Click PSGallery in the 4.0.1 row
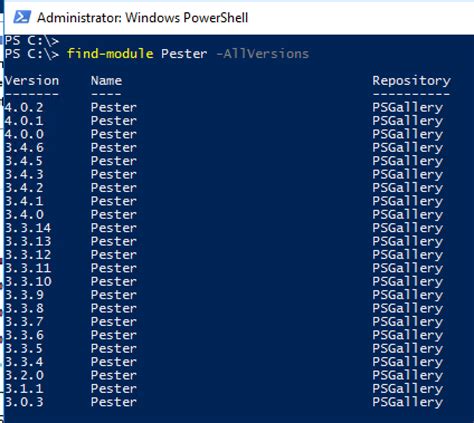474x423 pixels. pyautogui.click(x=408, y=121)
